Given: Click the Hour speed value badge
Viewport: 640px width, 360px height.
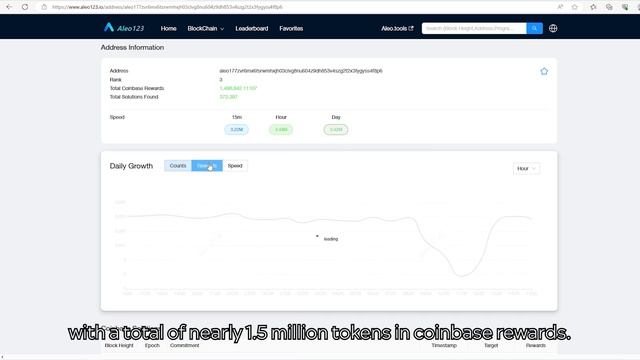Looking at the screenshot, I should (x=281, y=130).
